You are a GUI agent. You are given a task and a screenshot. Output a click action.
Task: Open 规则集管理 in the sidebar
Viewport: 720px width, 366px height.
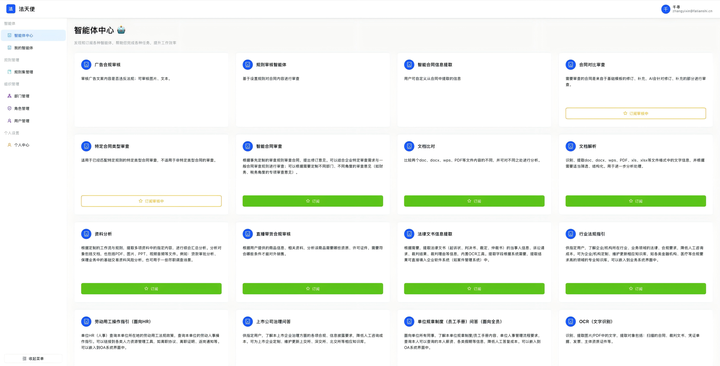(33, 72)
